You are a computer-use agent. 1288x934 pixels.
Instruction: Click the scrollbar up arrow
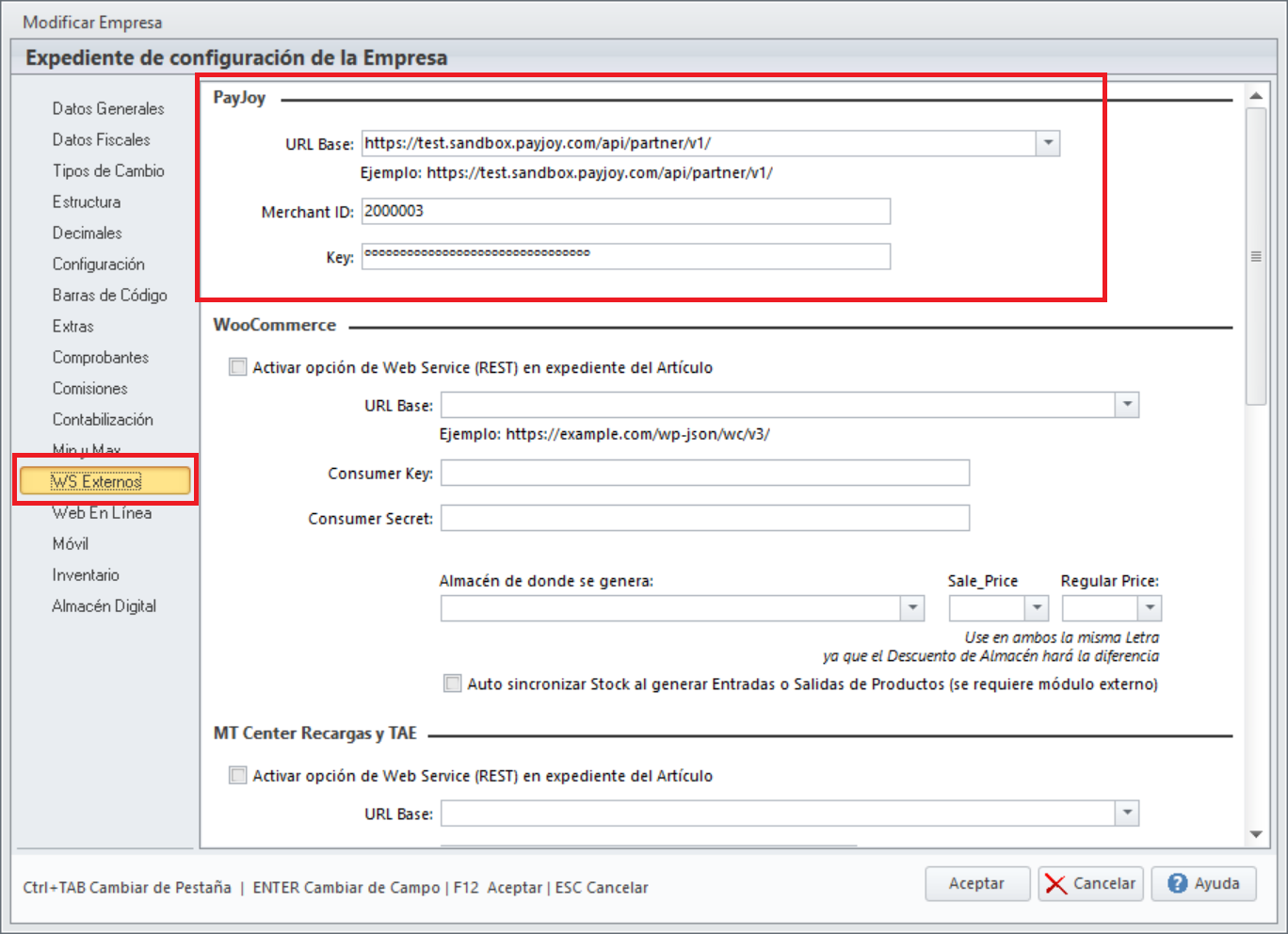point(1256,96)
